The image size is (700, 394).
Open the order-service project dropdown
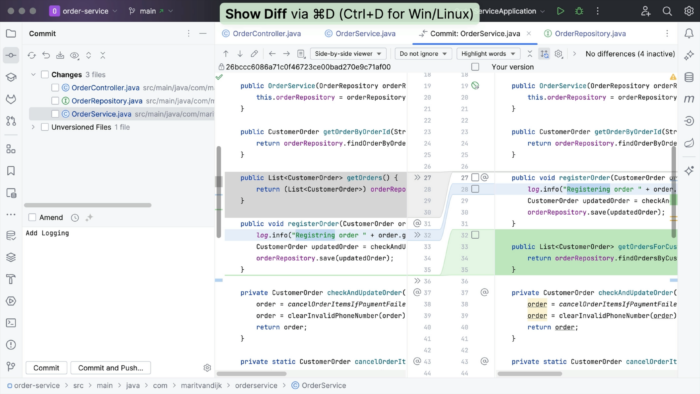[83, 11]
